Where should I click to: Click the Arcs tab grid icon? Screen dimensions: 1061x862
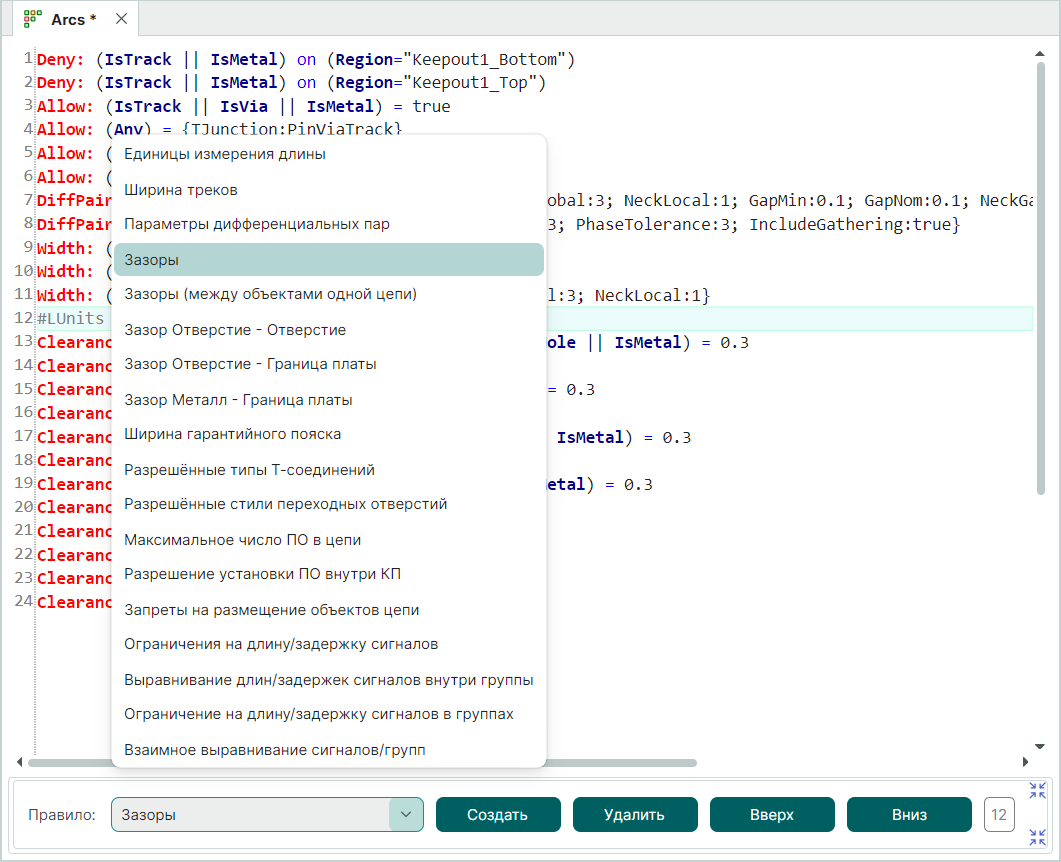coord(32,19)
